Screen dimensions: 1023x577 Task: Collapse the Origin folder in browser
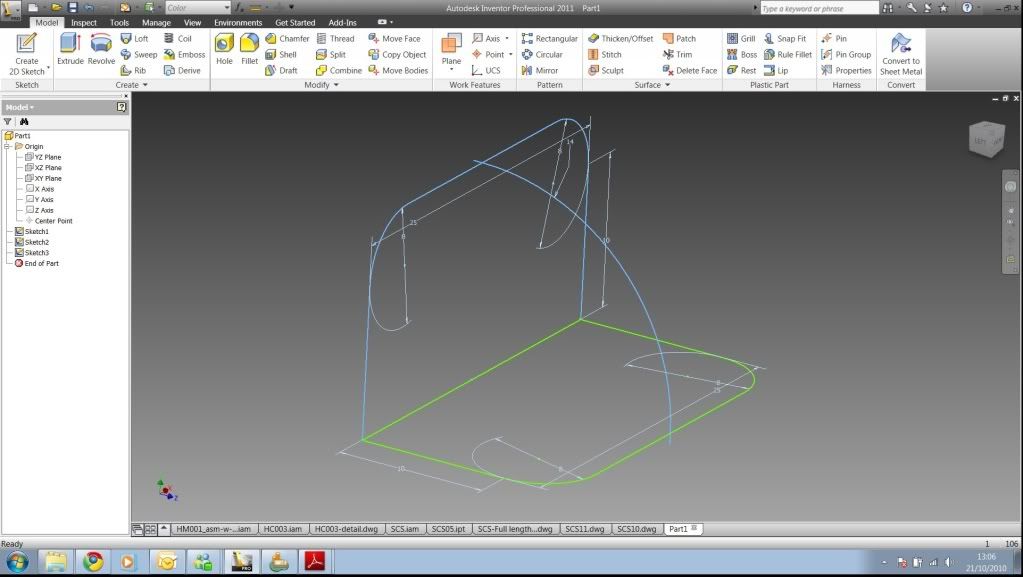point(8,146)
